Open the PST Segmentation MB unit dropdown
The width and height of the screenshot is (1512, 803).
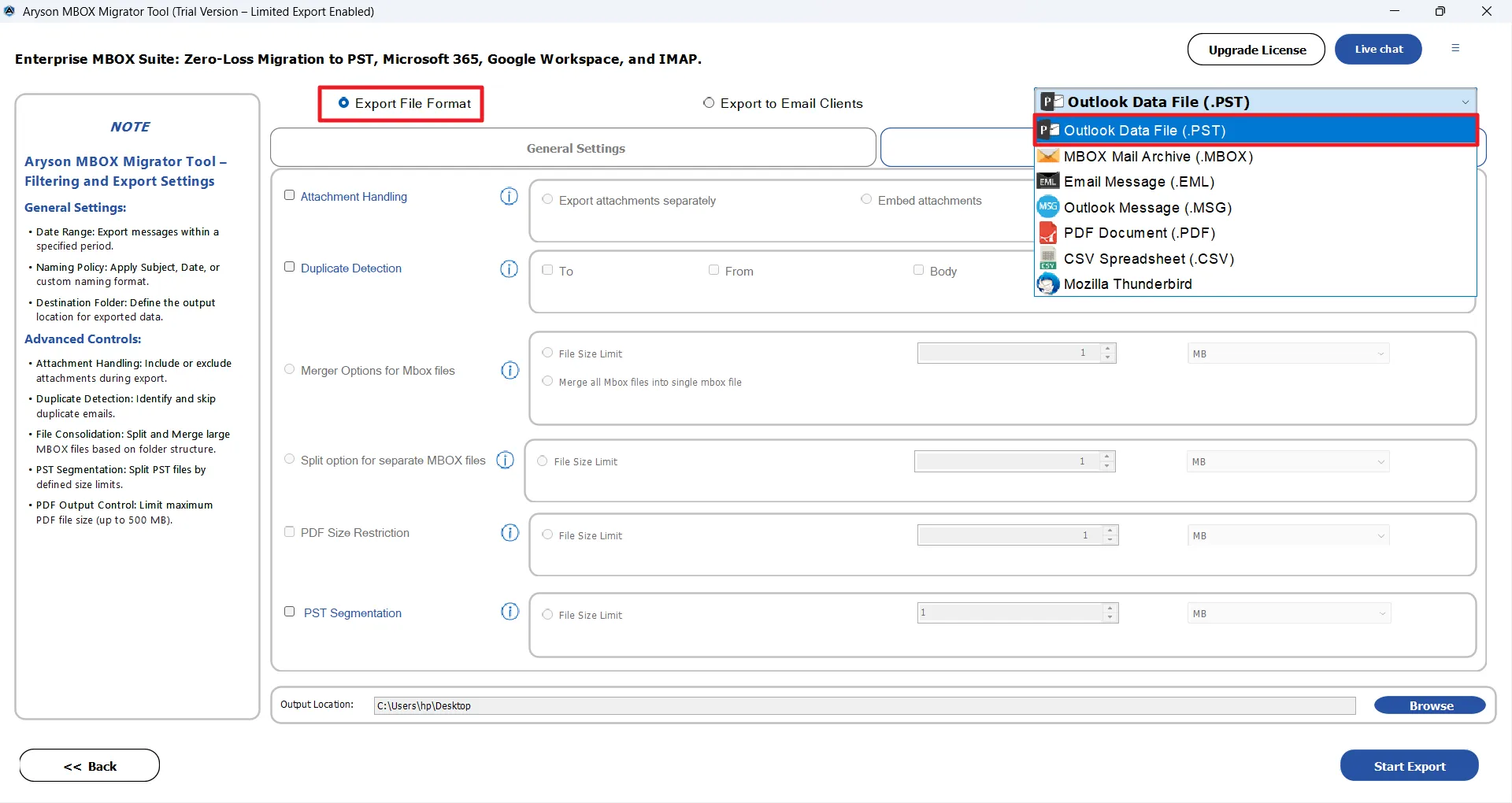coord(1288,613)
